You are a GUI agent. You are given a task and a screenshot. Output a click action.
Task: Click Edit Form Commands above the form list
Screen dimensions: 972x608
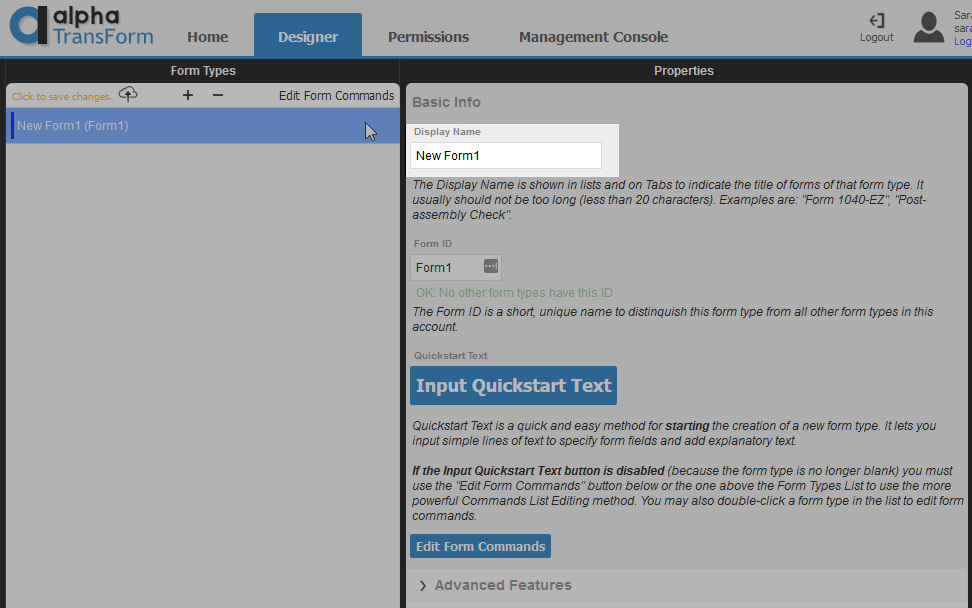336,96
